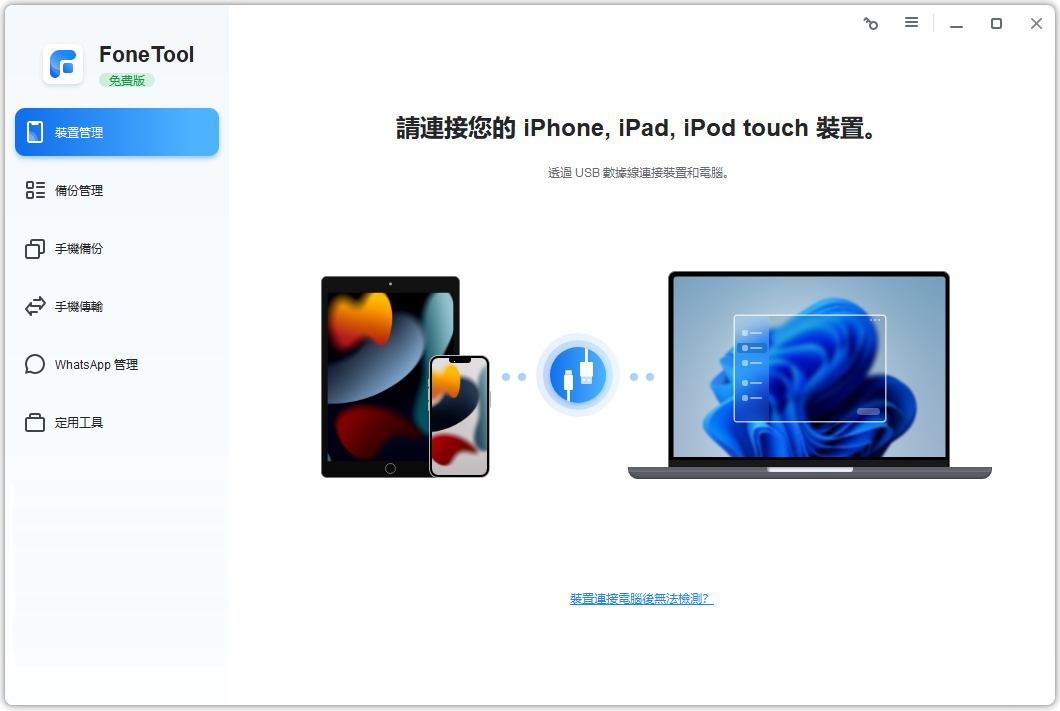The height and width of the screenshot is (711, 1060).
Task: Minimize the FoneTool window
Action: (x=956, y=24)
